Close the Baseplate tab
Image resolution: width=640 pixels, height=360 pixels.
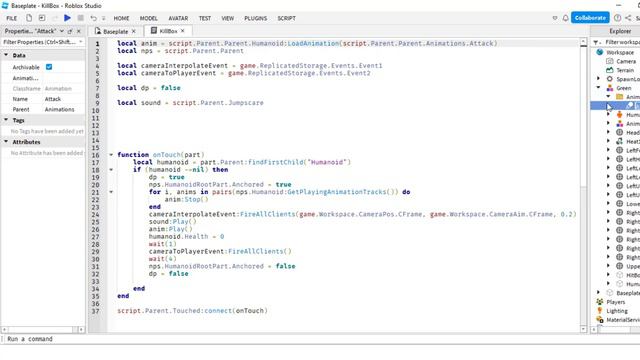point(133,31)
